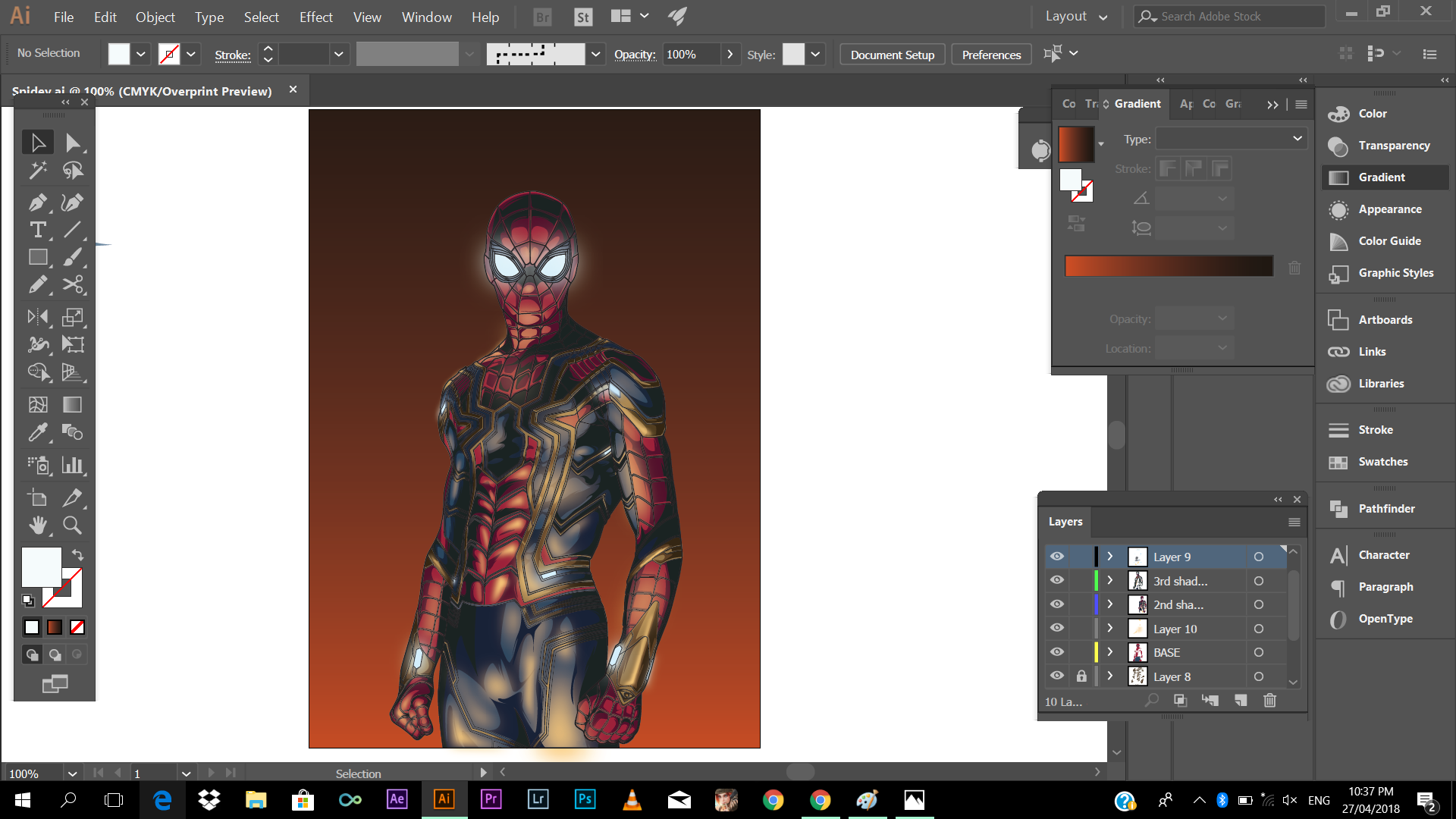The height and width of the screenshot is (819, 1456).
Task: Open the Effect menu
Action: (315, 17)
